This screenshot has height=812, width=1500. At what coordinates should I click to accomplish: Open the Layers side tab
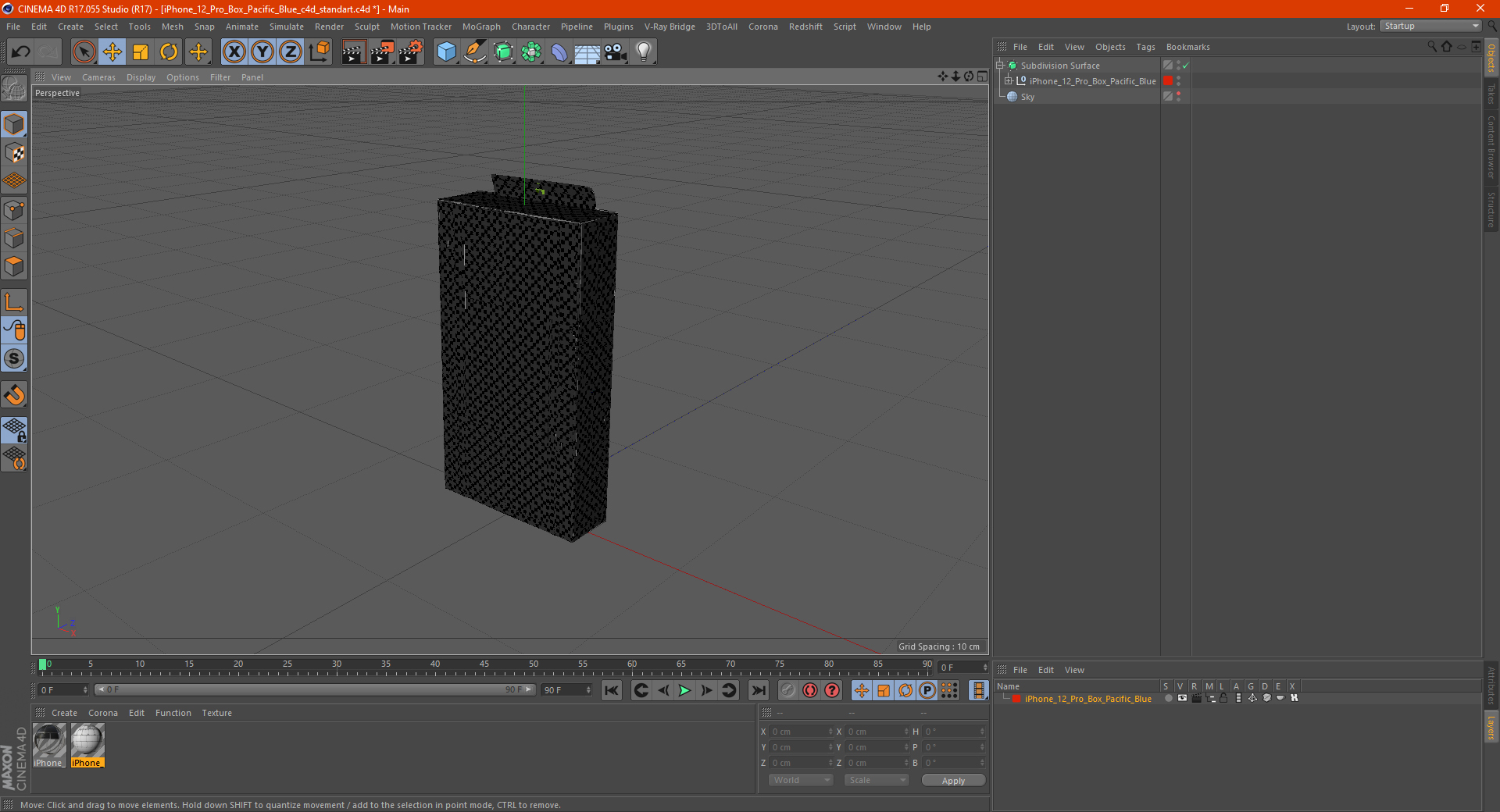(x=1491, y=728)
